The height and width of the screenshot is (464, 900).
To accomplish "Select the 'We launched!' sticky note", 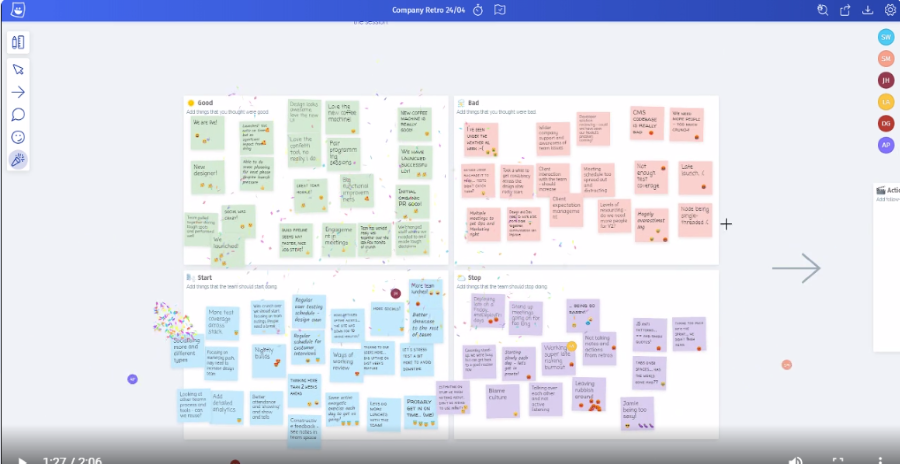I will point(227,253).
